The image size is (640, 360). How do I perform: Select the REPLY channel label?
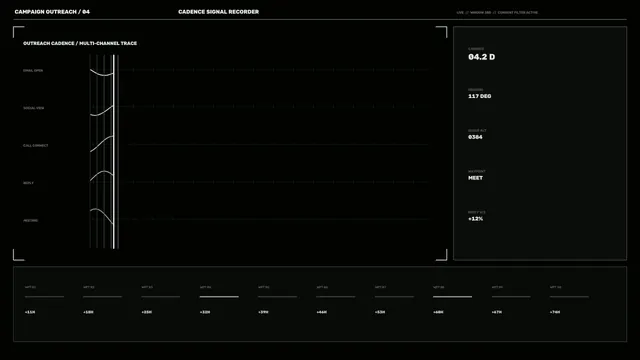29,183
